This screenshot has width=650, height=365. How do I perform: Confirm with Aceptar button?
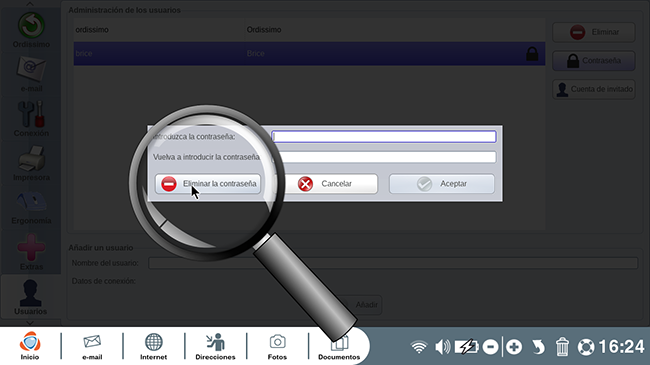pos(441,184)
